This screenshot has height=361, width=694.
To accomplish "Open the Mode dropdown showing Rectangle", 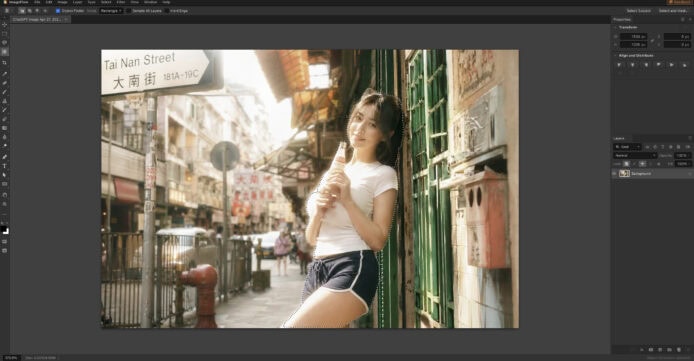I will point(111,11).
